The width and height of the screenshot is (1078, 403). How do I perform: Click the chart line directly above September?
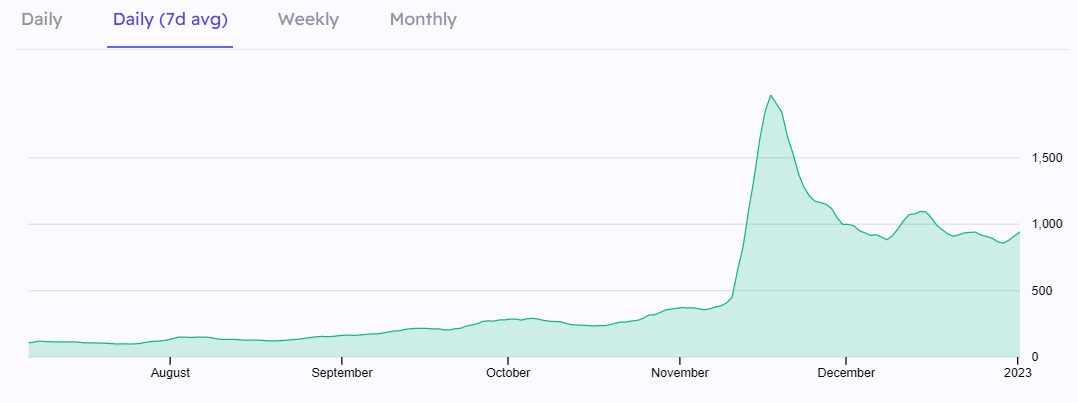[342, 335]
